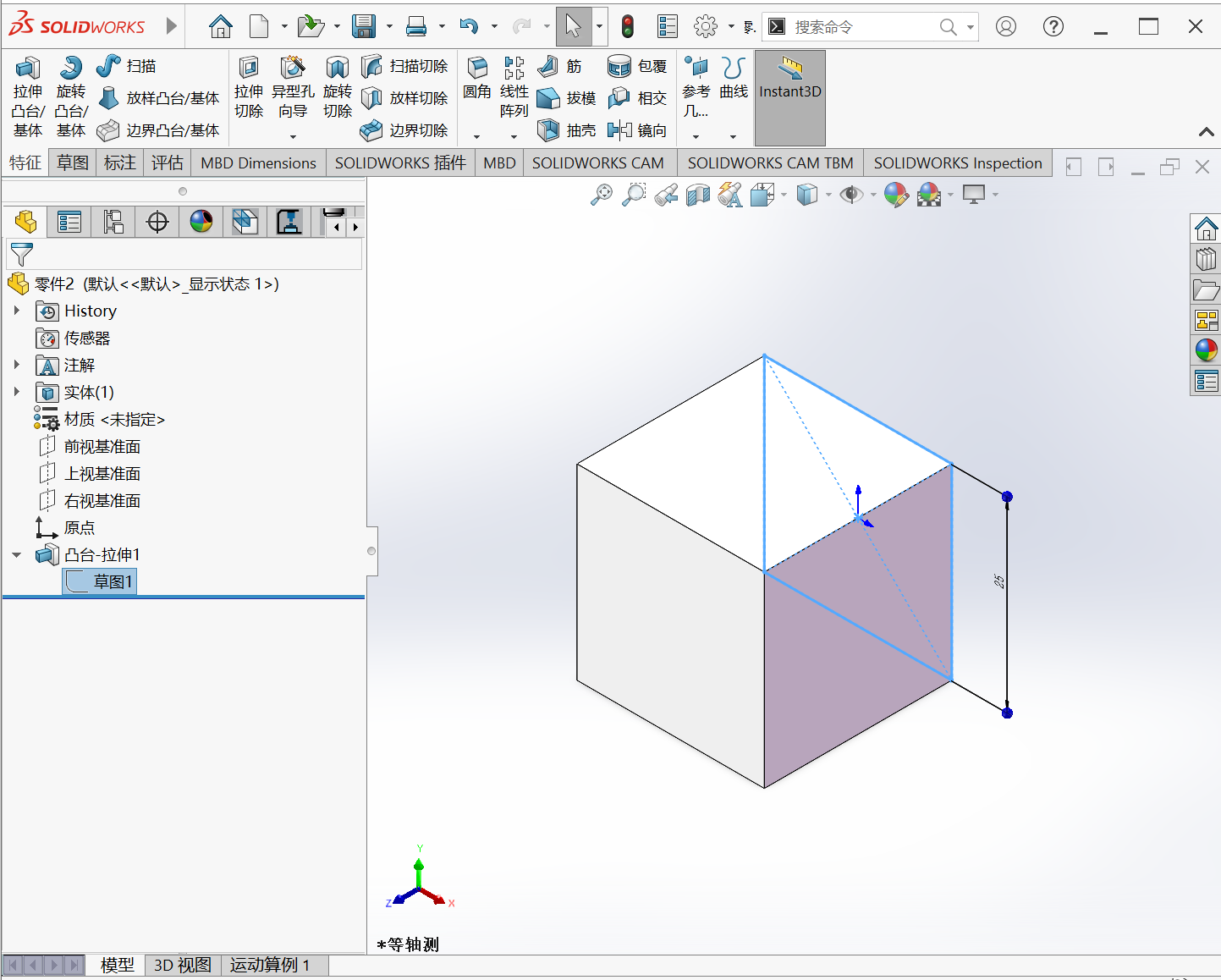1221x980 pixels.
Task: Click the Home button in top toolbar
Action: pyautogui.click(x=221, y=27)
